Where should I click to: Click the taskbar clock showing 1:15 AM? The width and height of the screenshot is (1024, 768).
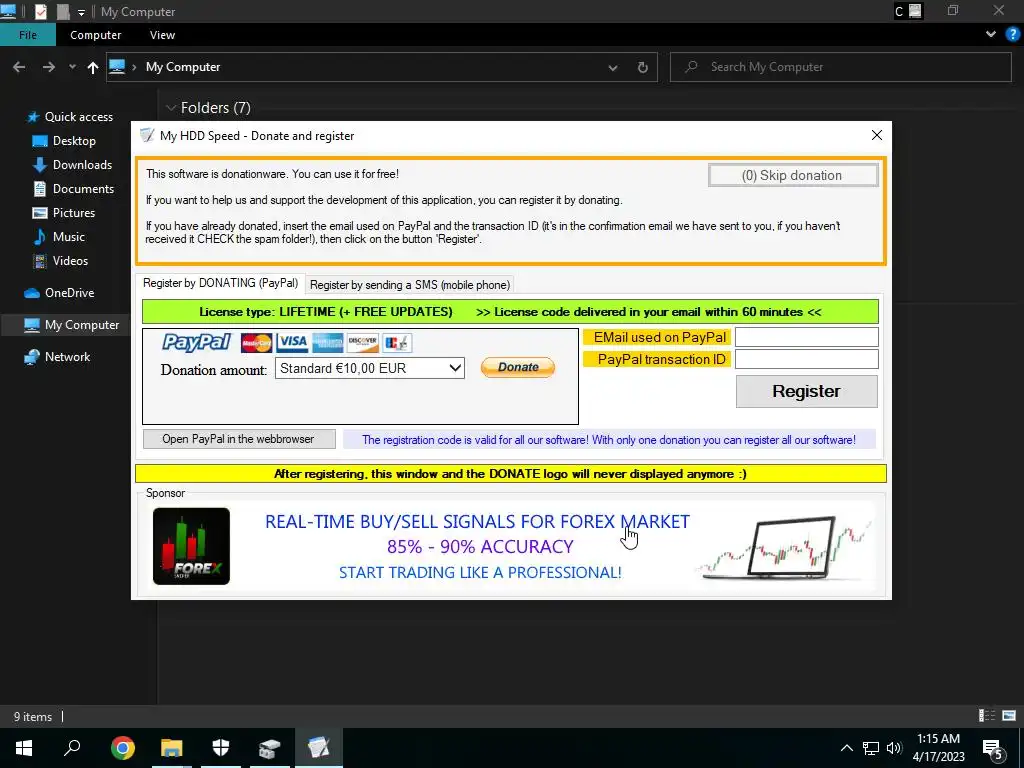[938, 748]
